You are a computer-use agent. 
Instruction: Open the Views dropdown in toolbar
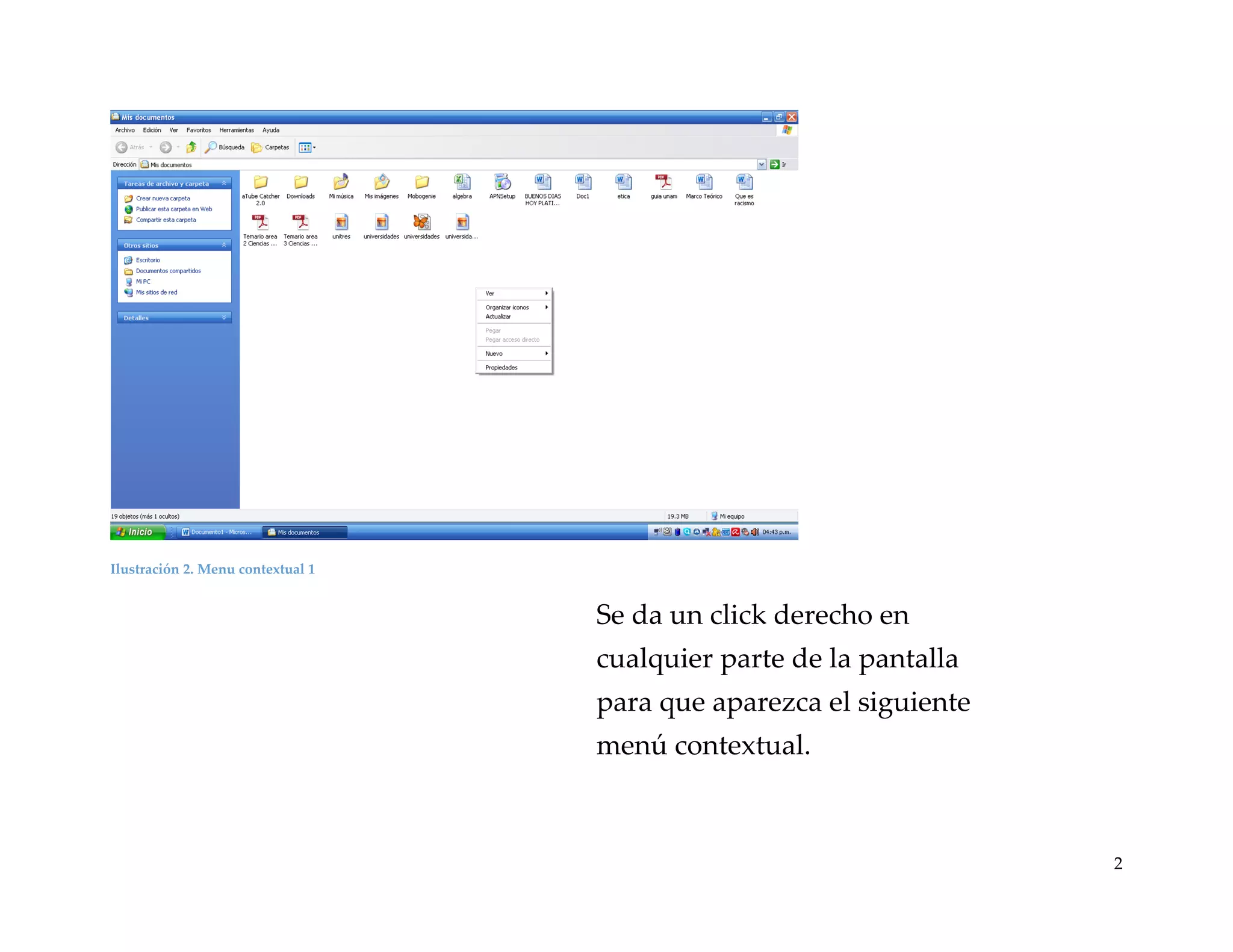coord(307,147)
